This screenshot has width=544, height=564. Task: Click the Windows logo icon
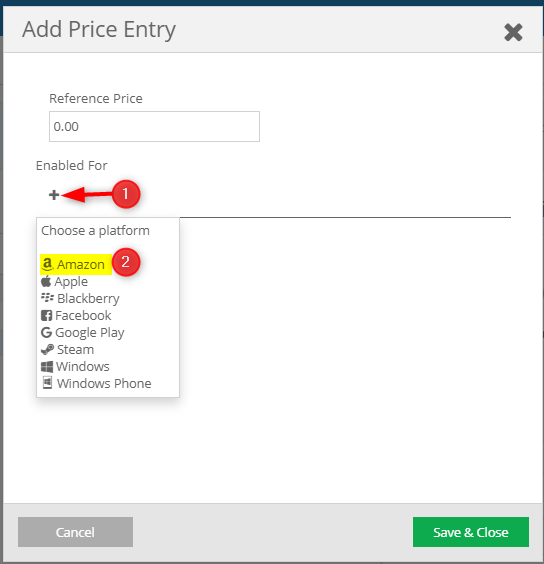47,367
